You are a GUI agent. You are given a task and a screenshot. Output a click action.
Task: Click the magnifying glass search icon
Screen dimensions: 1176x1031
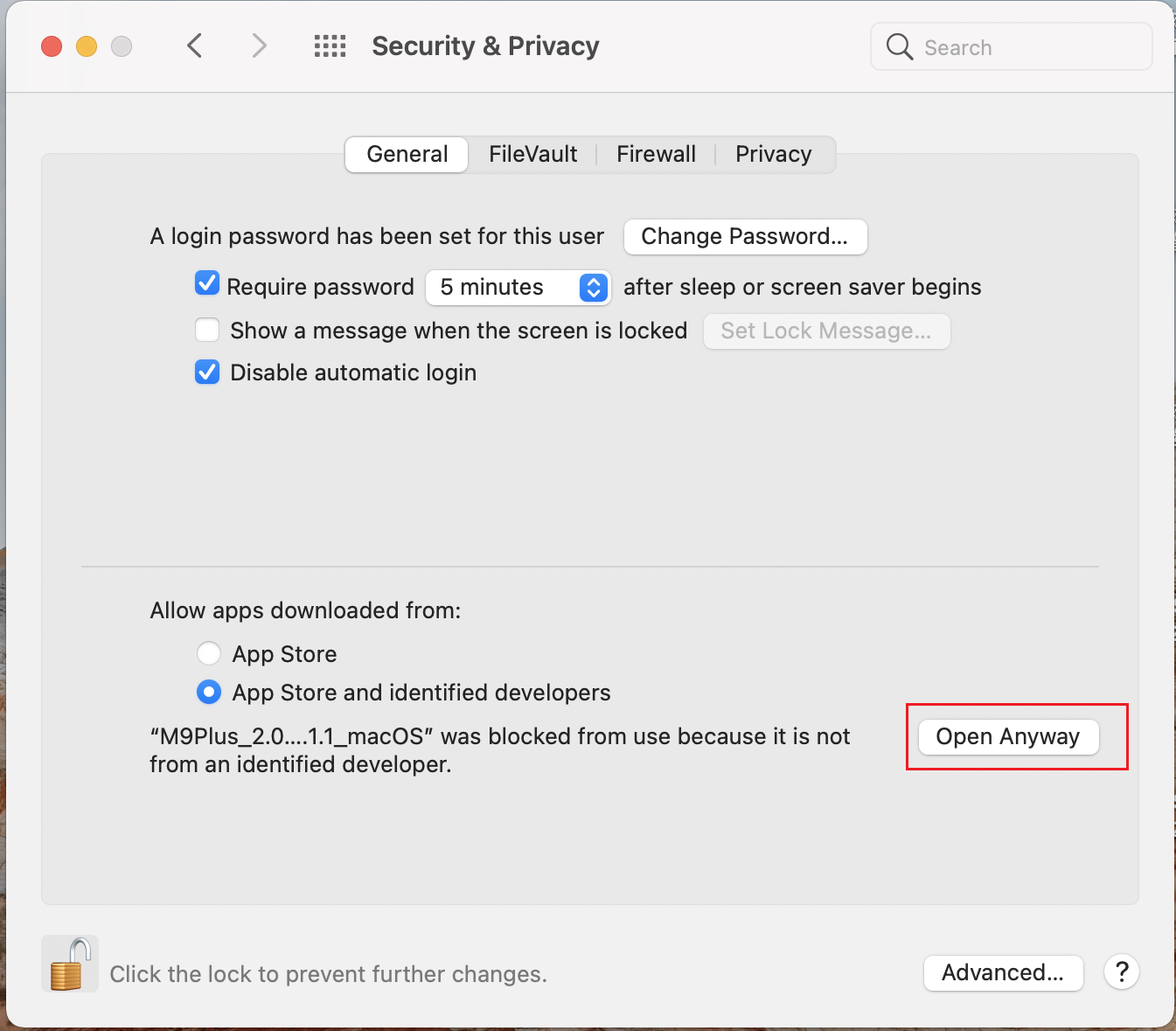(899, 46)
